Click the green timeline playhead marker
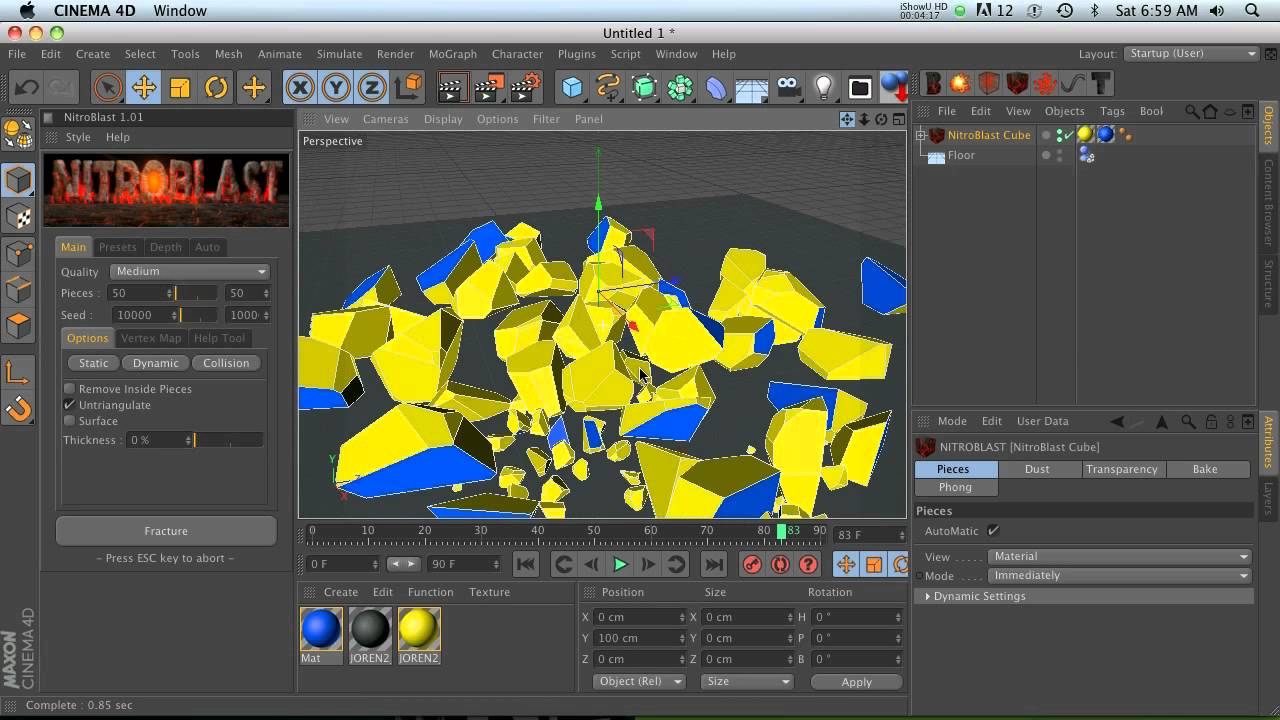Viewport: 1280px width, 720px height. [x=782, y=531]
